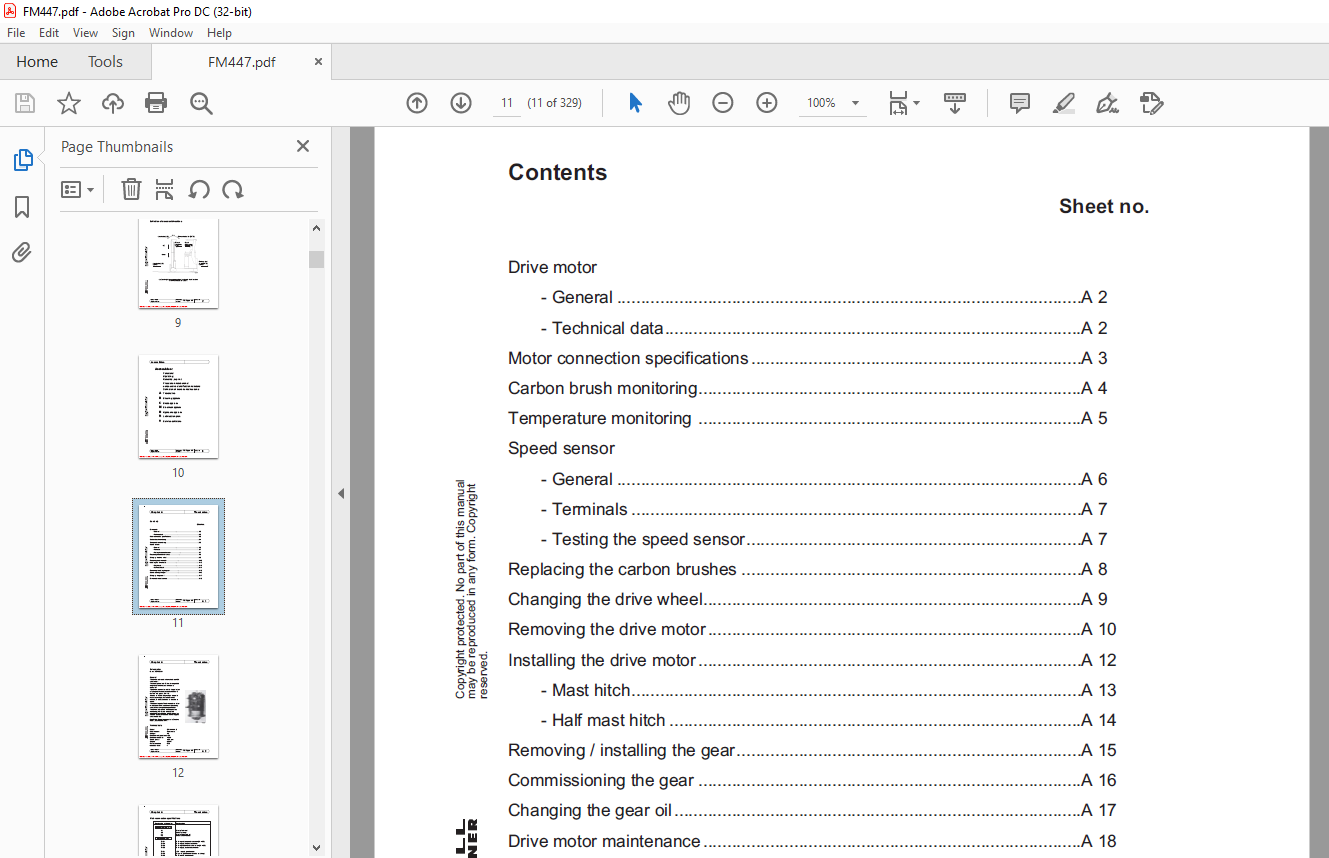This screenshot has width=1329, height=858.
Task: Open the Bookmarks sidebar panel
Action: (22, 207)
